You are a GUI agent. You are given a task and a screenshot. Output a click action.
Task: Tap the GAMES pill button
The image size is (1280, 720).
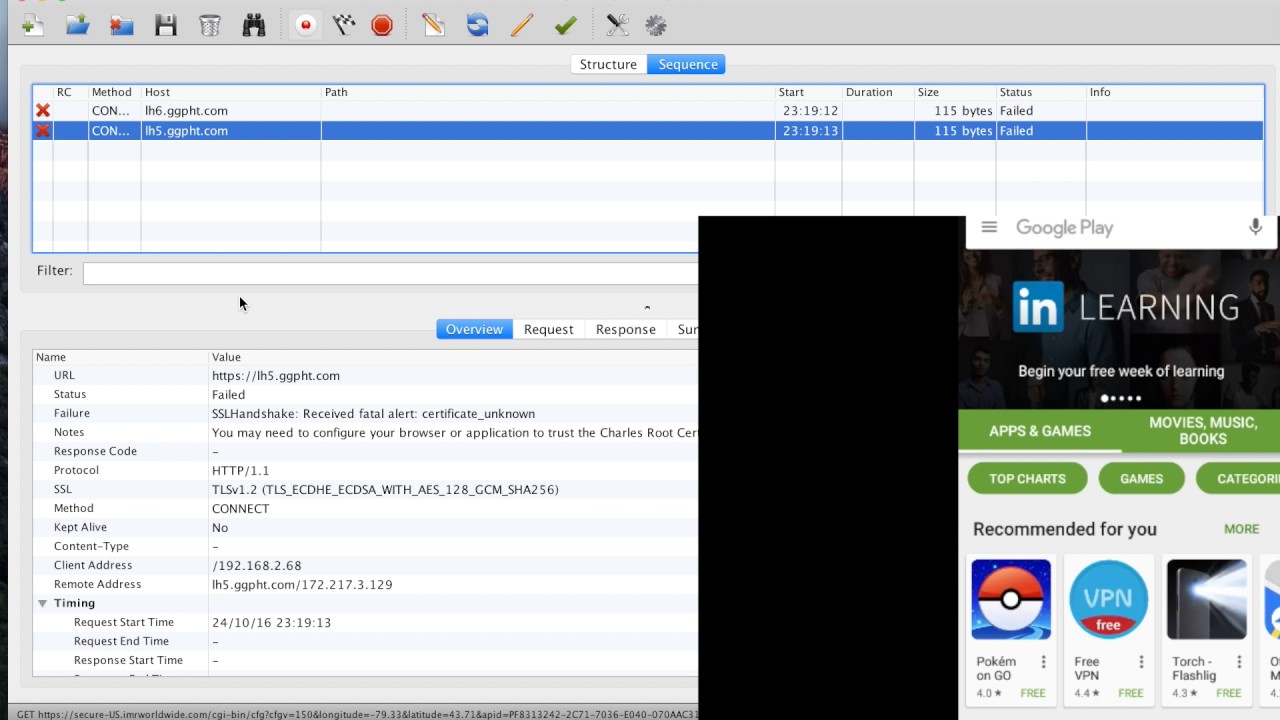pos(1141,478)
